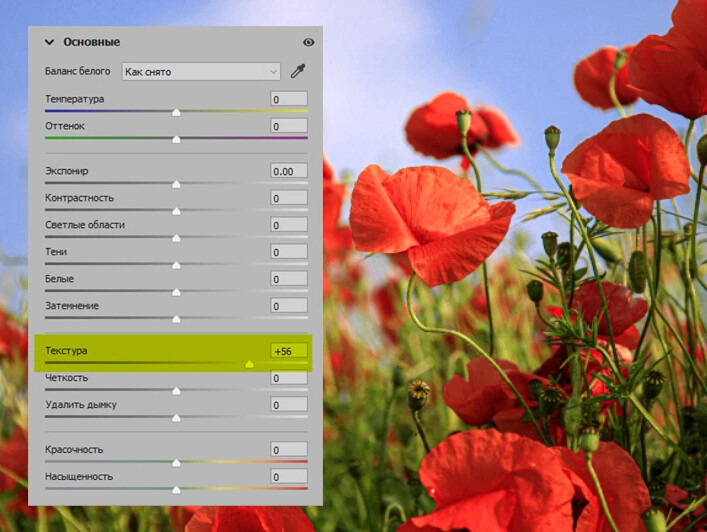707x532 pixels.
Task: Click the Тени label
Action: point(56,252)
